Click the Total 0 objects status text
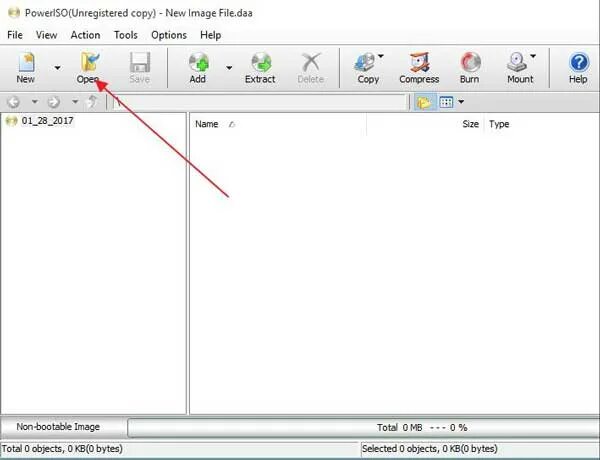 click(x=62, y=449)
